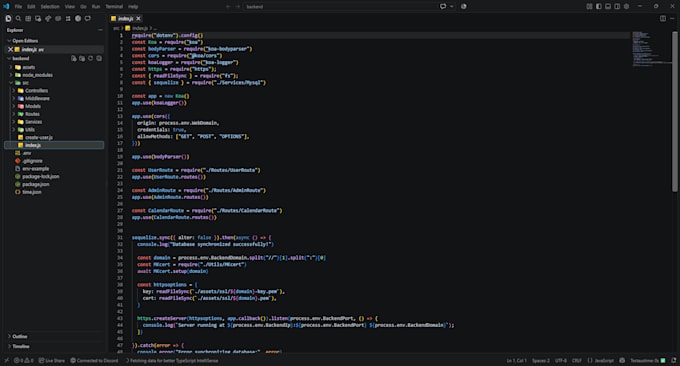The image size is (680, 366).
Task: Toggle secondary side bar visibility
Action: (x=617, y=7)
